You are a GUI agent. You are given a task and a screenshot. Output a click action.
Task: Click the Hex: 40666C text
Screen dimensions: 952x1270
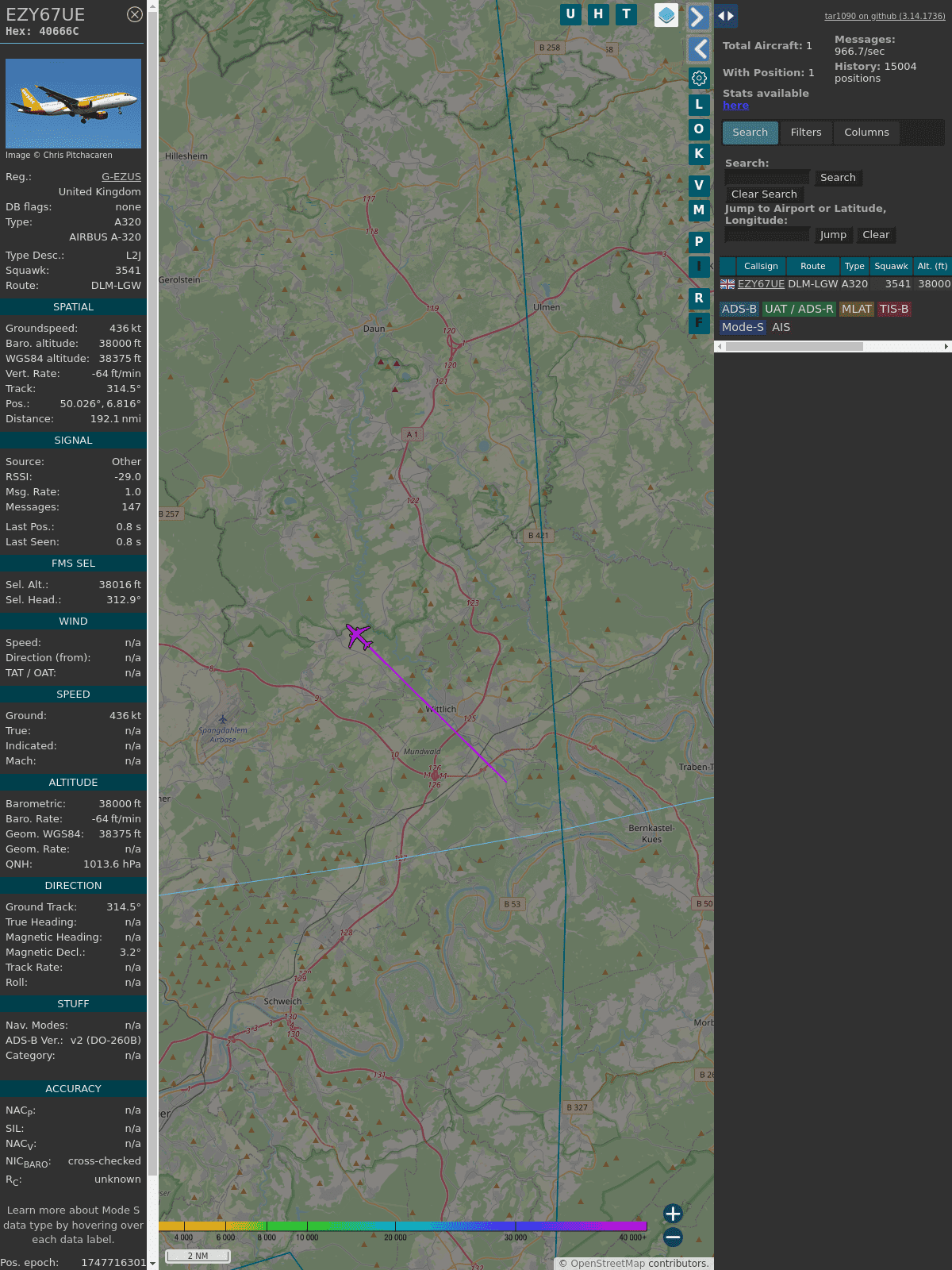tap(42, 32)
